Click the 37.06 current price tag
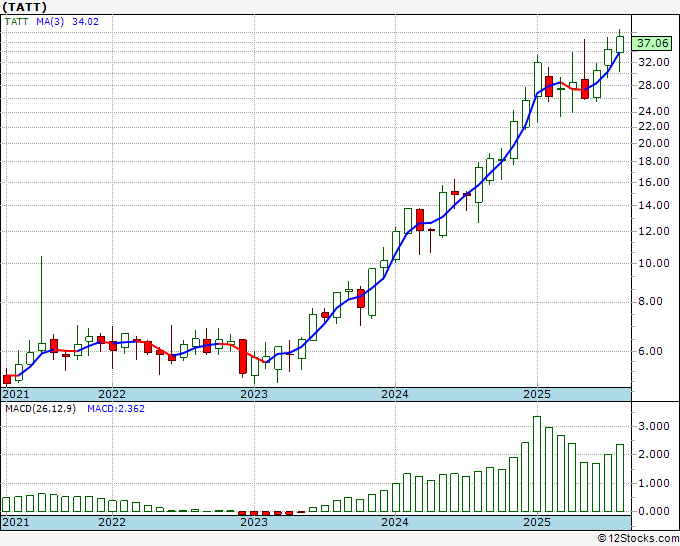Viewport: 680px width, 546px height. pos(653,43)
